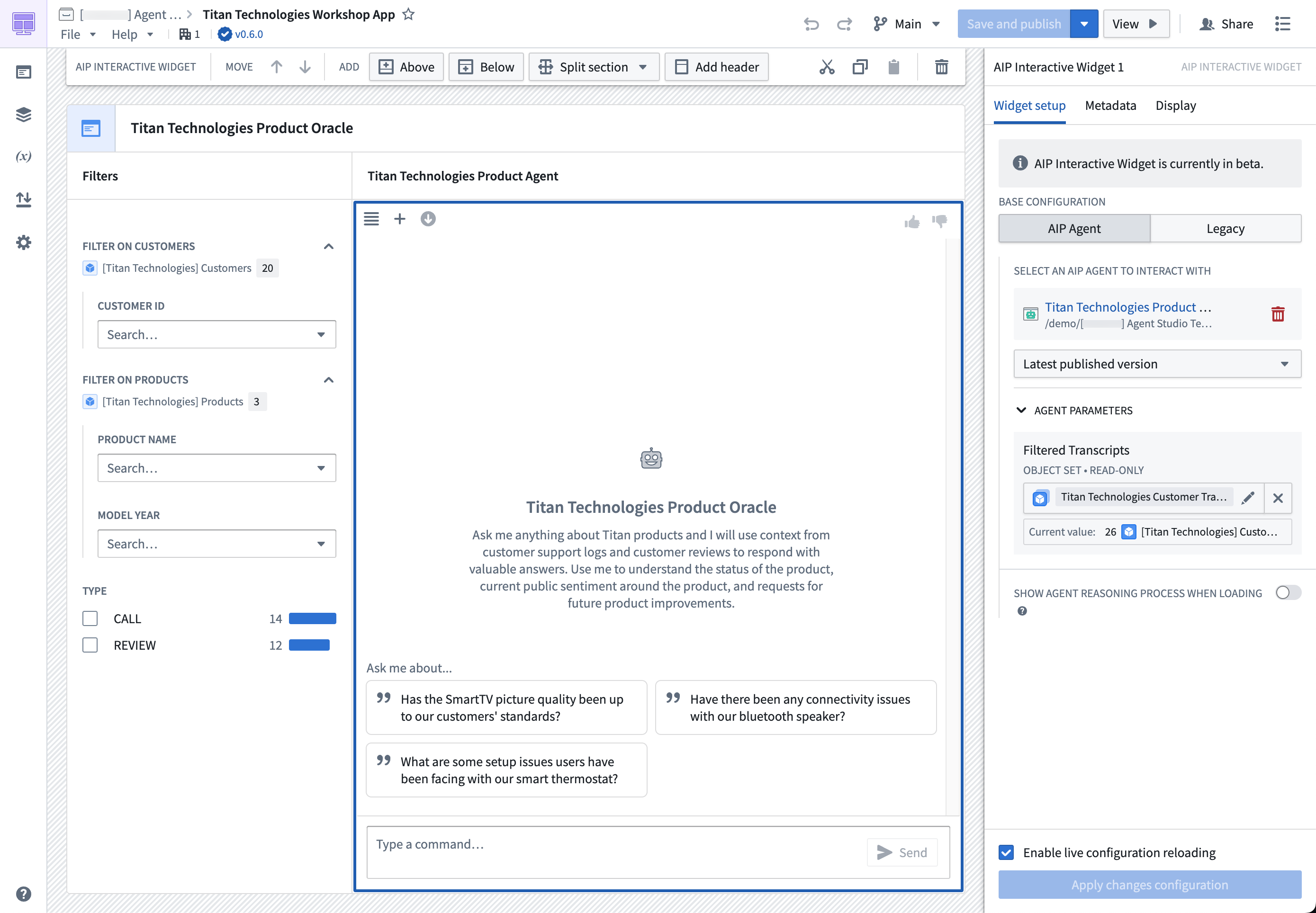Screen dimensions: 1316x913
Task: Paste with clipboard icon
Action: (x=894, y=67)
